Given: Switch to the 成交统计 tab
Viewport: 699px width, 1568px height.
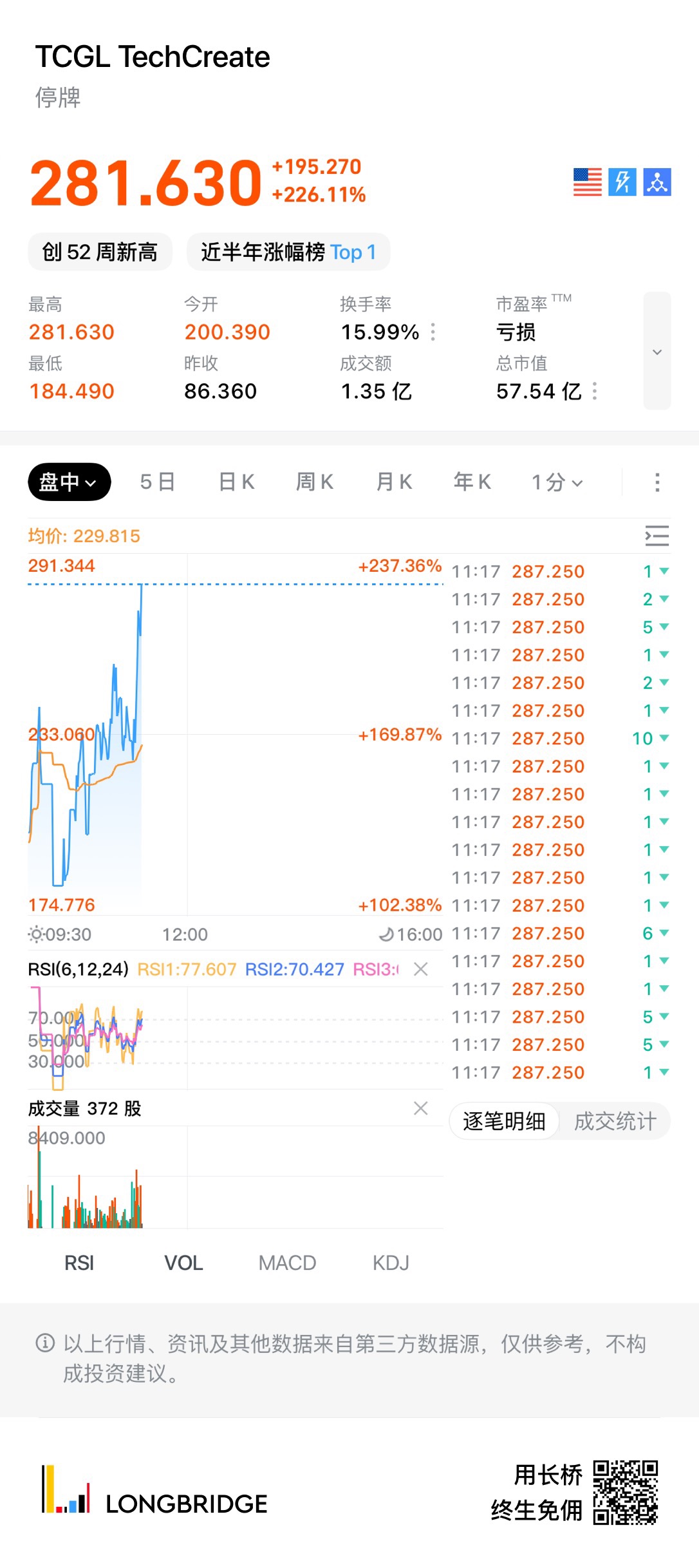Looking at the screenshot, I should 615,1121.
